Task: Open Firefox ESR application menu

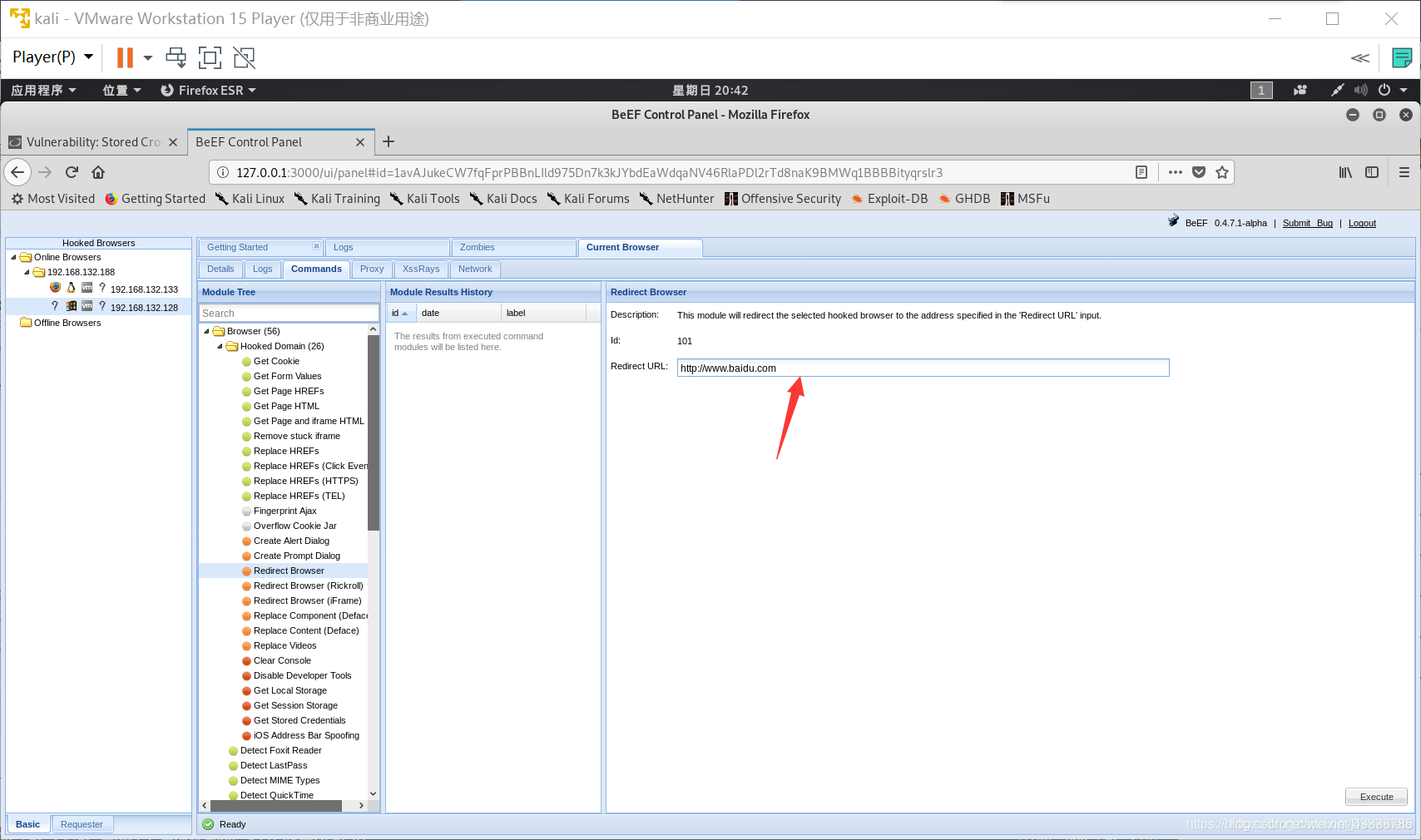Action: (208, 90)
